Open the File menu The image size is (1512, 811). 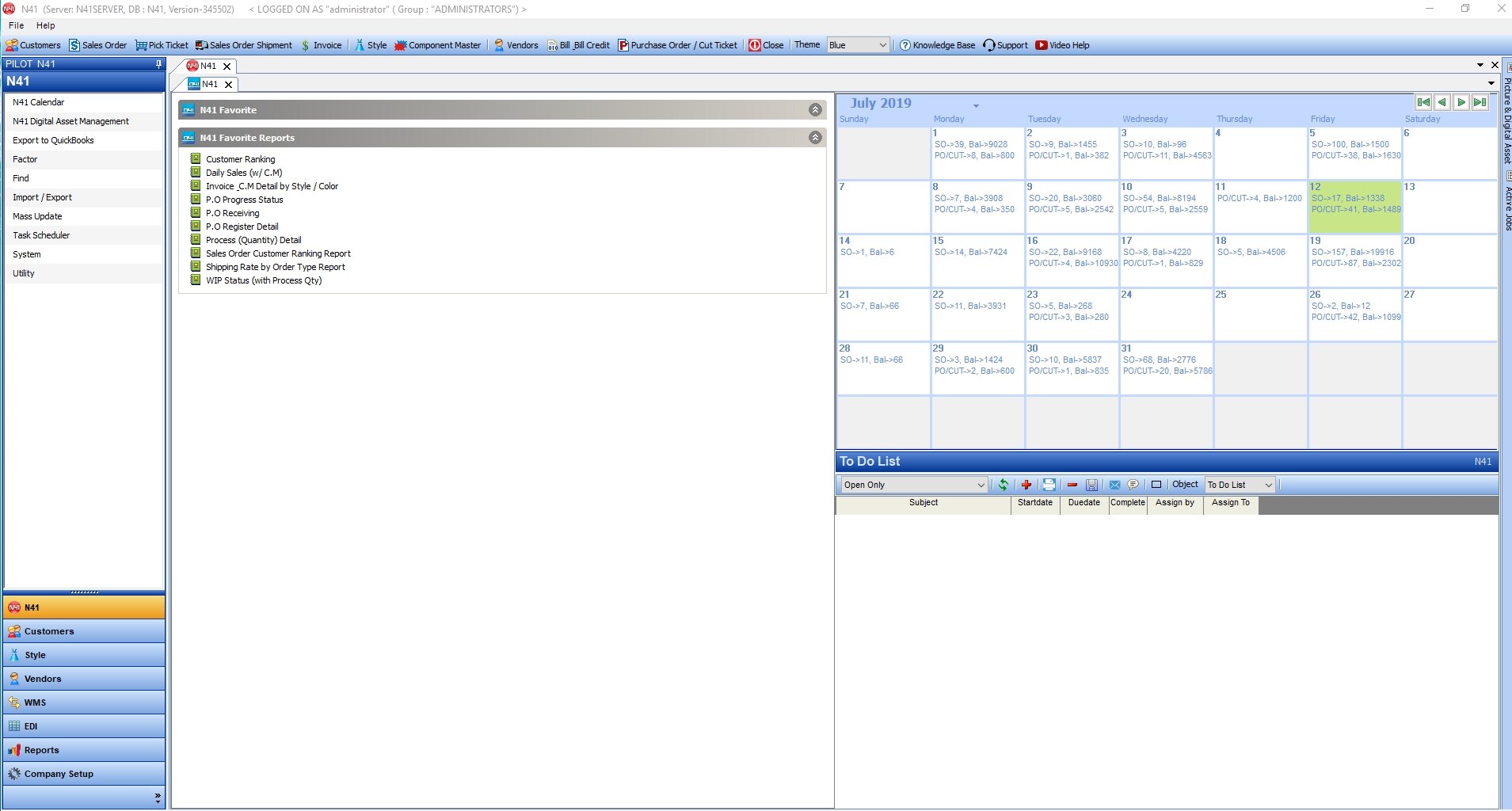[x=16, y=25]
